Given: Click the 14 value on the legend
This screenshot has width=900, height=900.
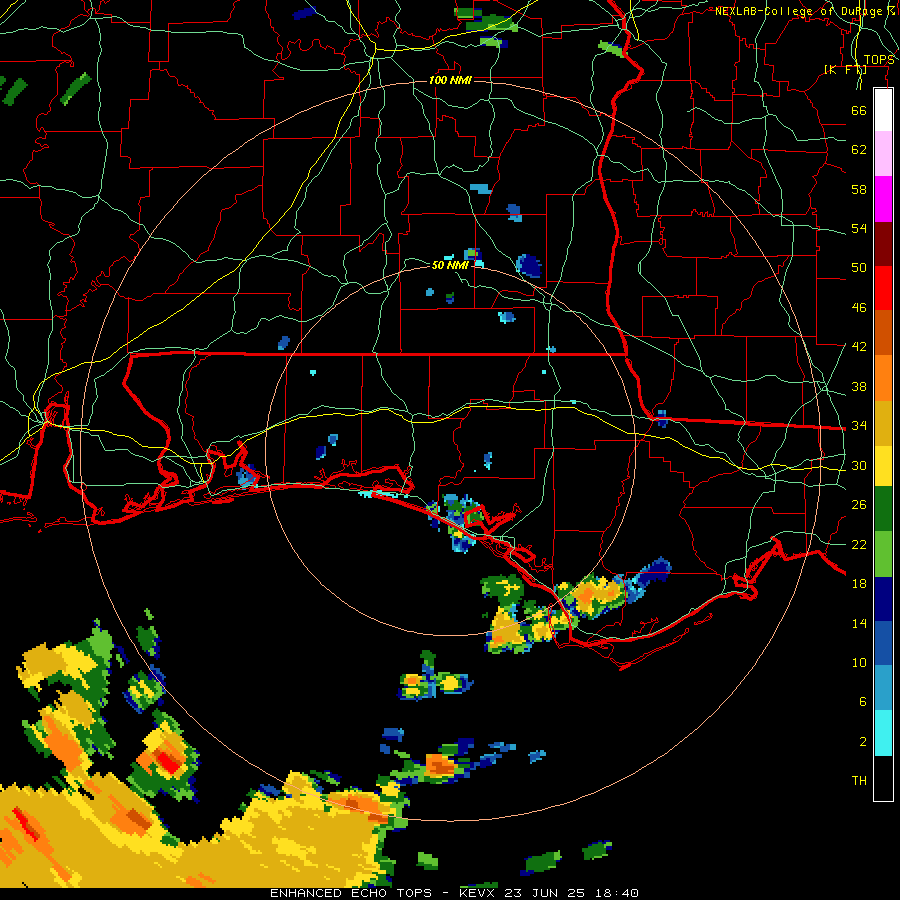Looking at the screenshot, I should pyautogui.click(x=859, y=623).
